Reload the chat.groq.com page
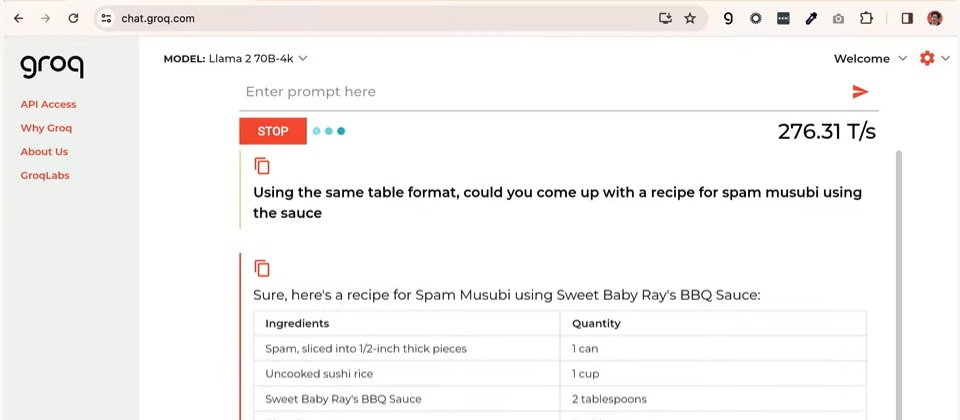 (x=73, y=18)
